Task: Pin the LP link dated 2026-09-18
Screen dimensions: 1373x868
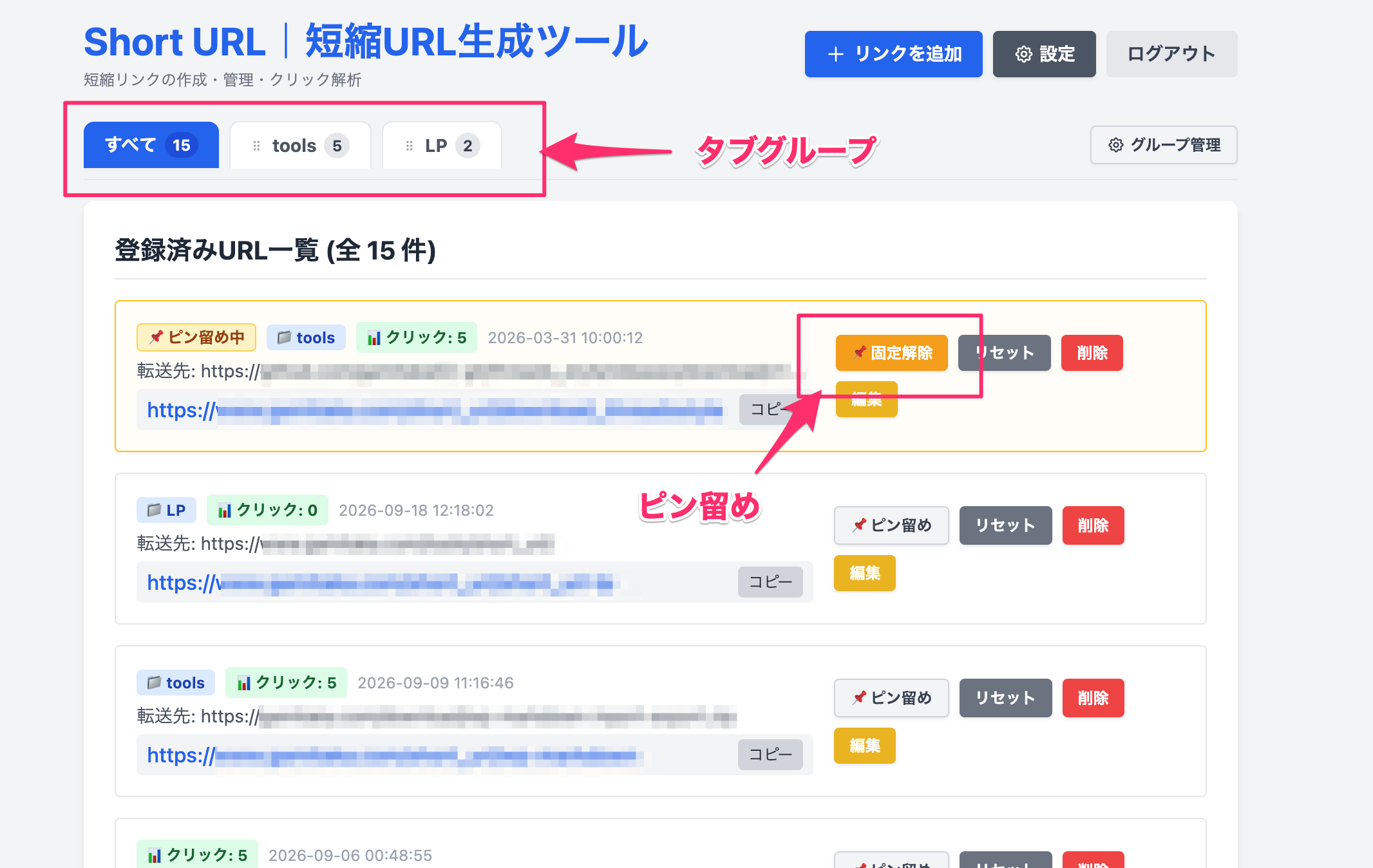Action: [892, 525]
